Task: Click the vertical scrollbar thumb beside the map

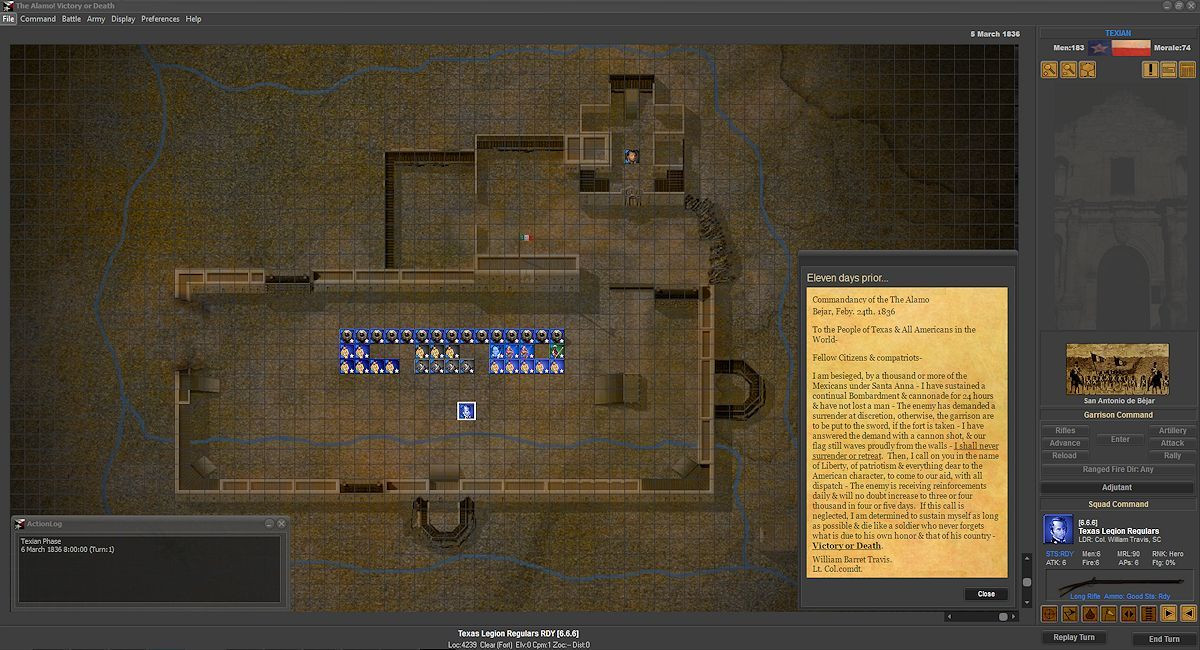Action: pos(1026,581)
